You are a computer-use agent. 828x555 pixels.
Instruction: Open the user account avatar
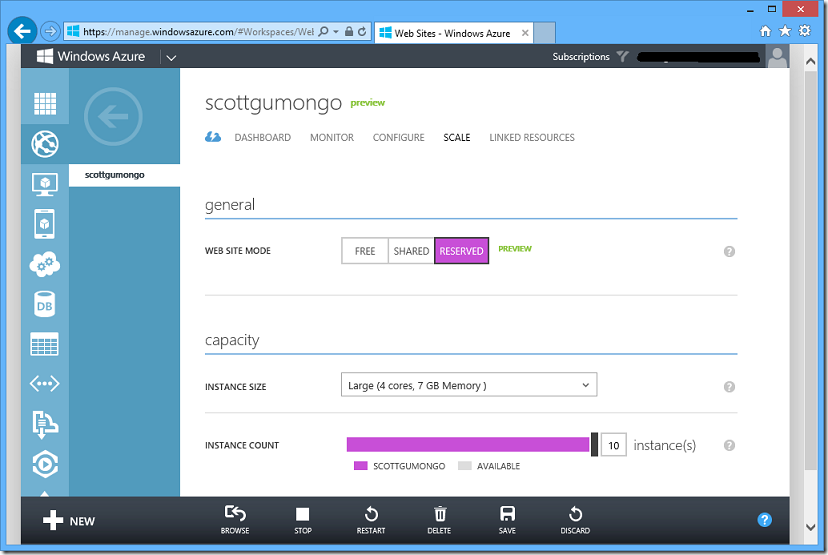(x=777, y=57)
